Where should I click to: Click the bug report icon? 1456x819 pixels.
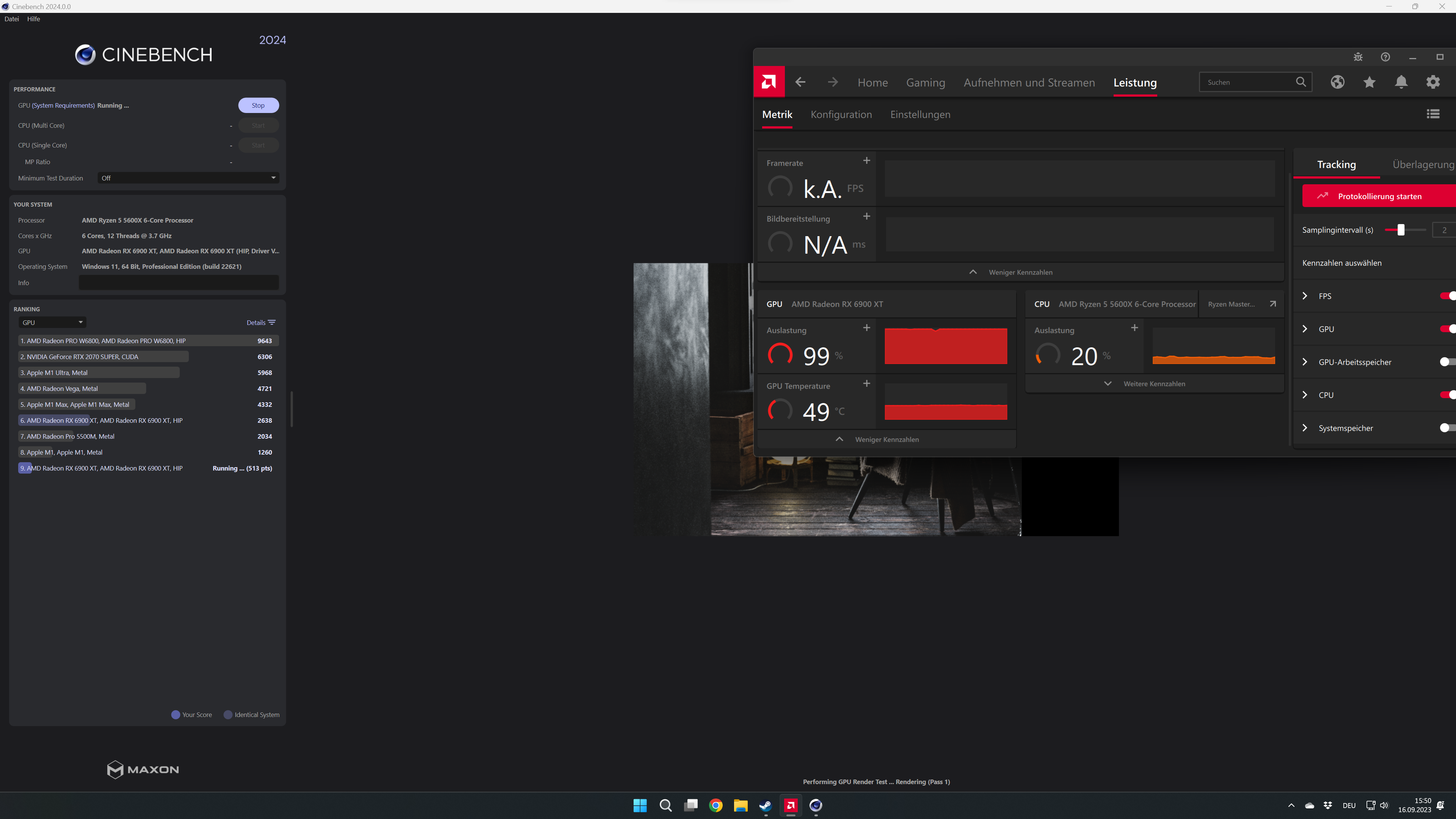point(1358,57)
